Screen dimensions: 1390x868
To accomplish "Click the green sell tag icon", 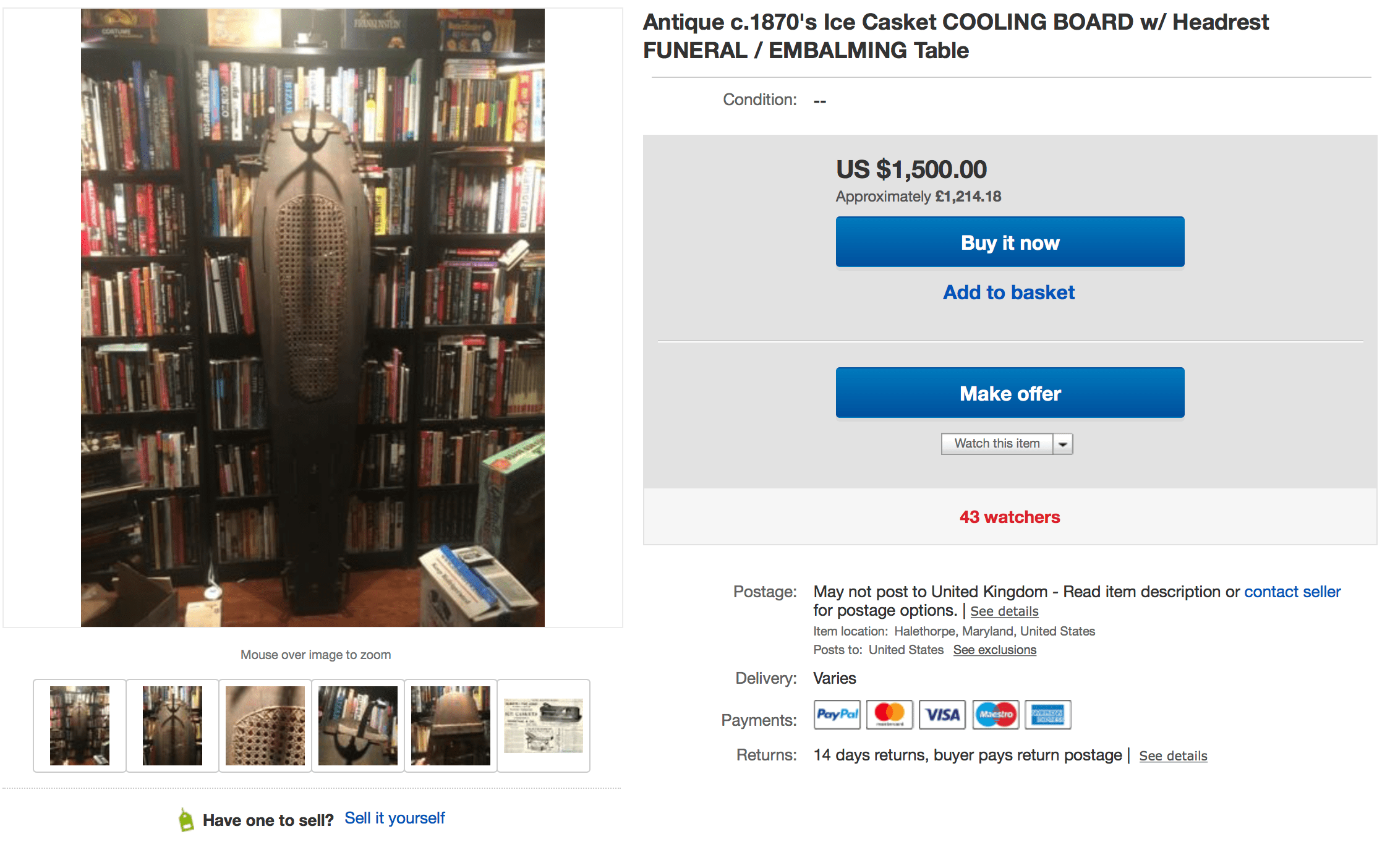I will coord(185,820).
